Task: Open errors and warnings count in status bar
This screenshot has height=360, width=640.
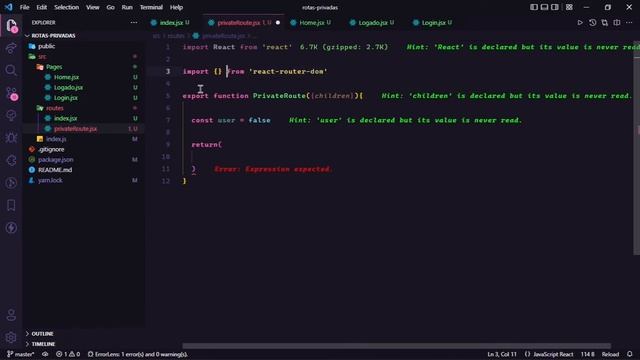Action: point(68,354)
